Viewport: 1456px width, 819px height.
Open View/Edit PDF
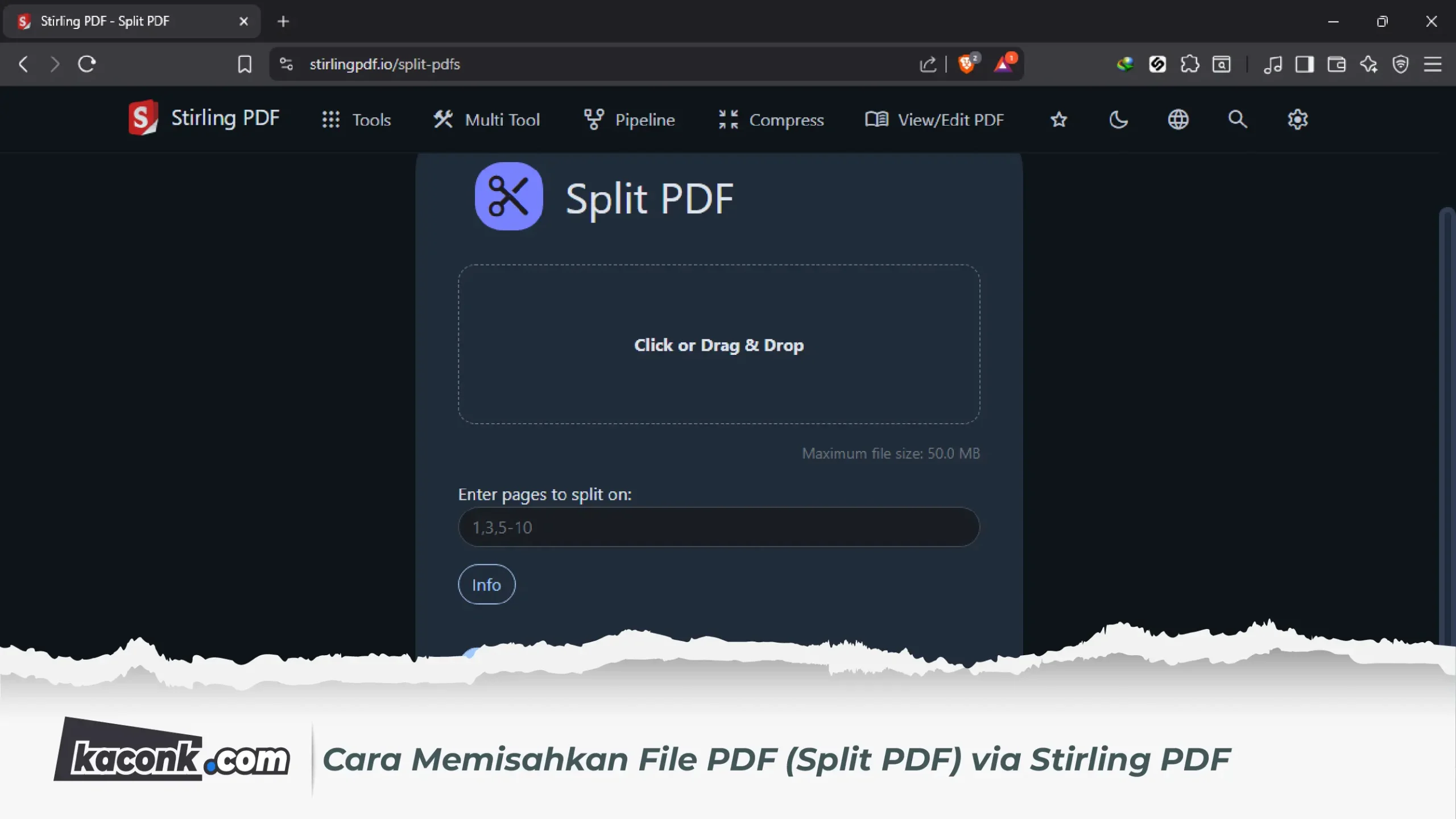[x=934, y=119]
